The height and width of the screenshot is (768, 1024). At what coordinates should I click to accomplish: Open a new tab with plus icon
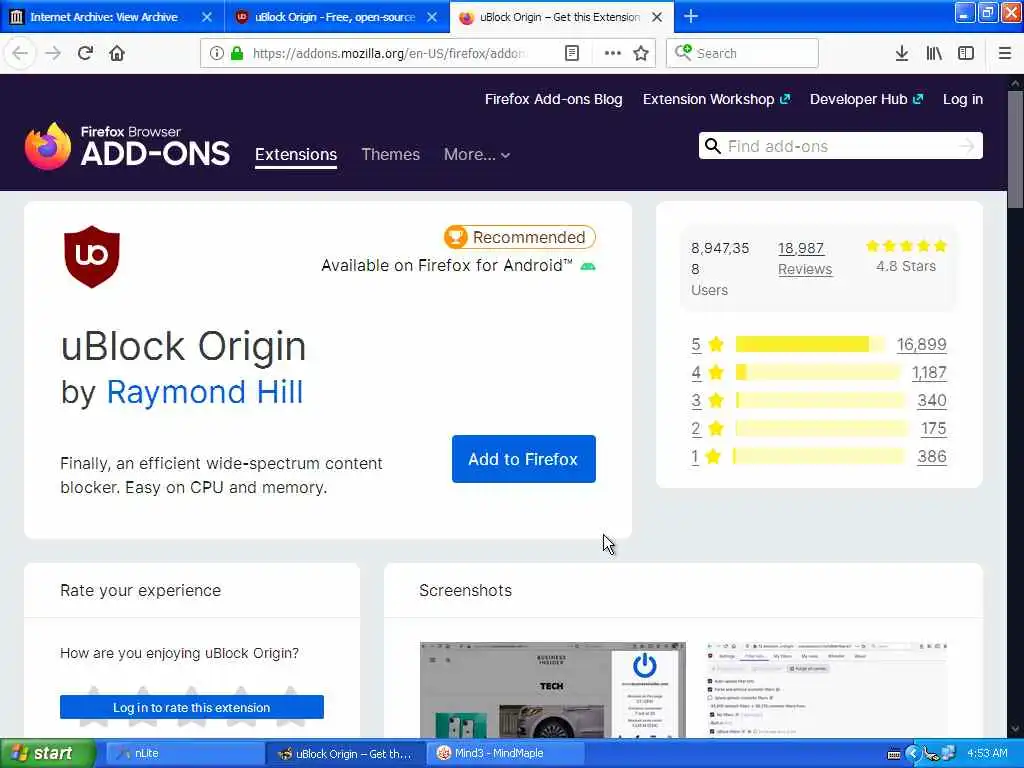[x=691, y=17]
